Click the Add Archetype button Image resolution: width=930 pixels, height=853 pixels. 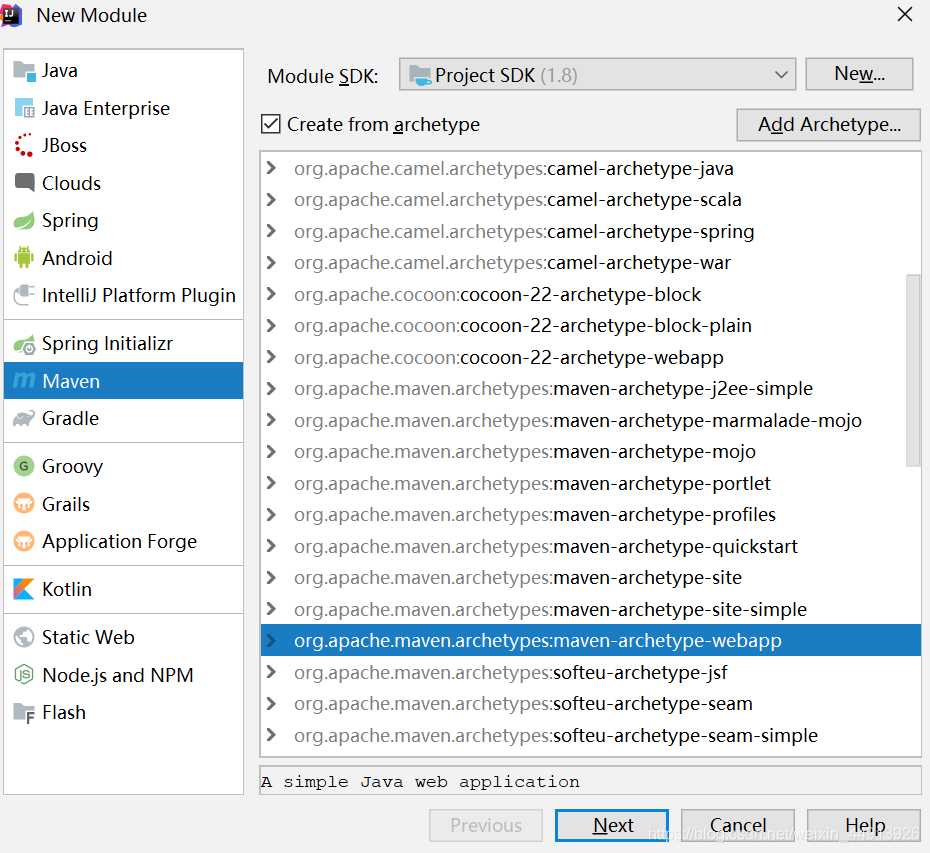pyautogui.click(x=828, y=125)
